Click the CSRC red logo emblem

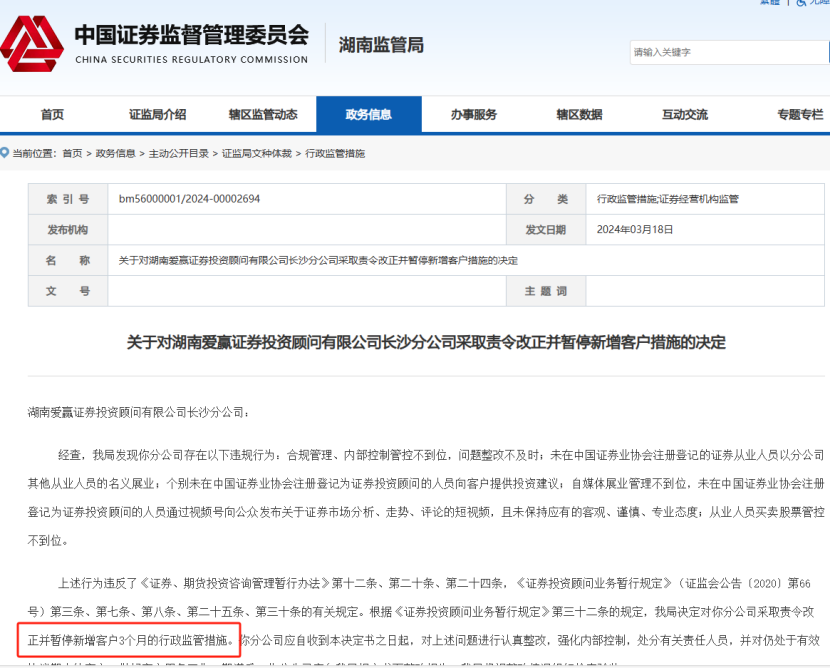(32, 44)
